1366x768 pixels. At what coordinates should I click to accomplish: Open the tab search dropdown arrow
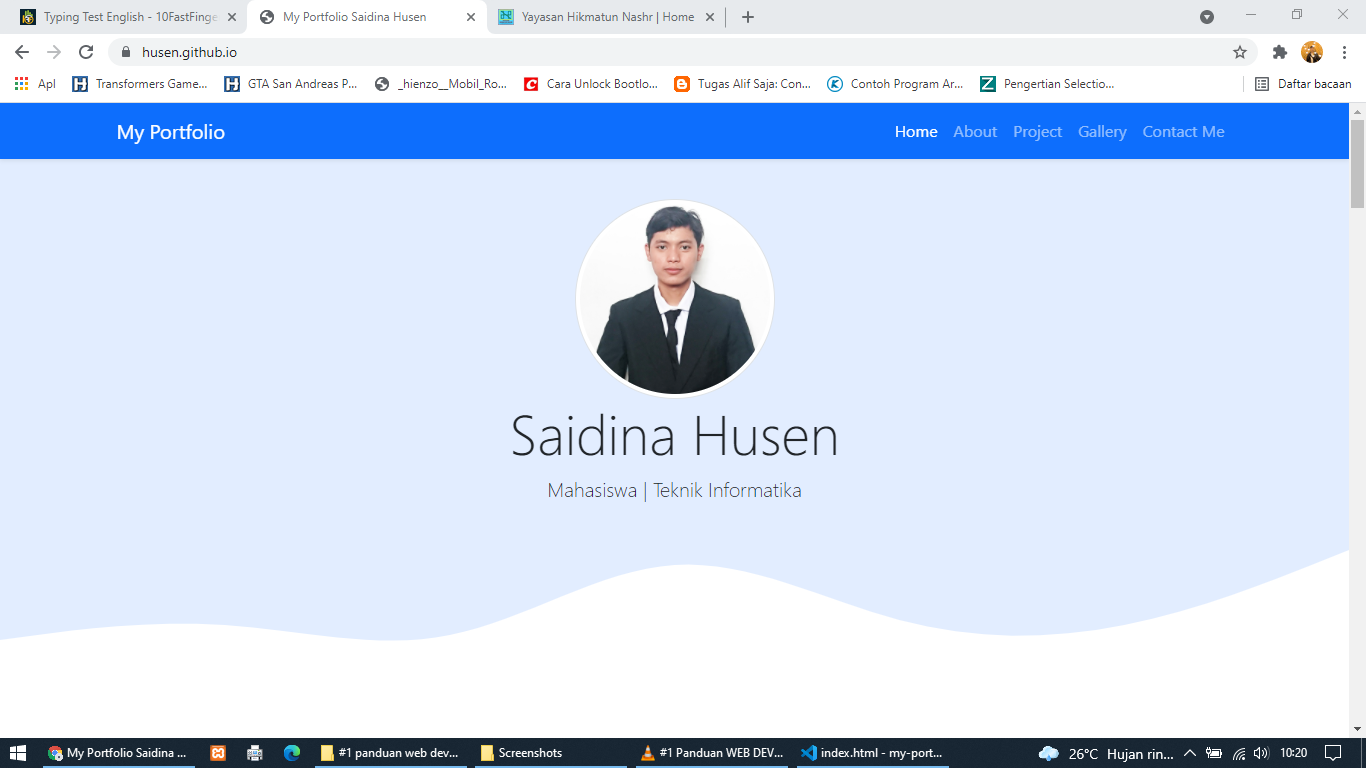(1207, 17)
